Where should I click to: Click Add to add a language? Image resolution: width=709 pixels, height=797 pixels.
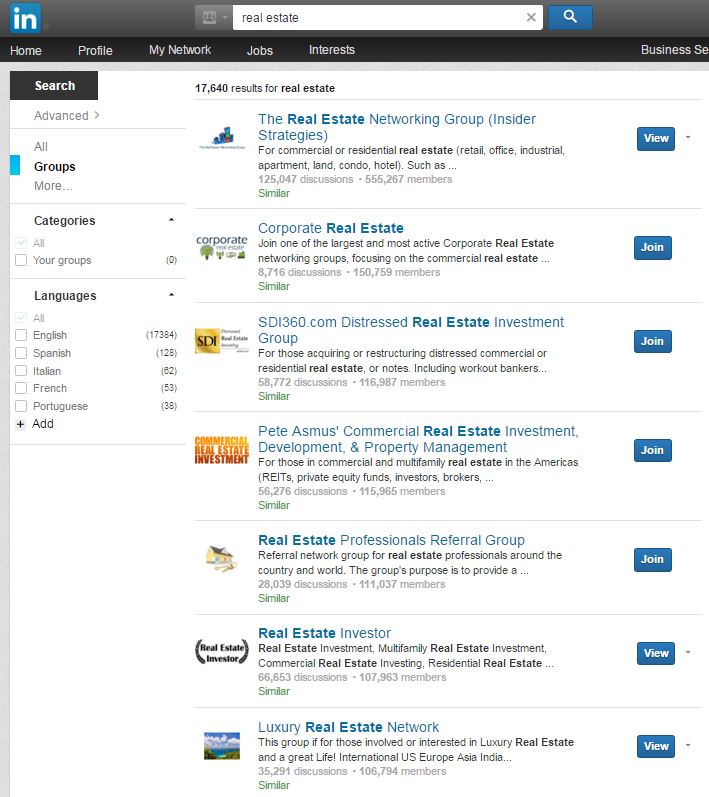point(43,424)
